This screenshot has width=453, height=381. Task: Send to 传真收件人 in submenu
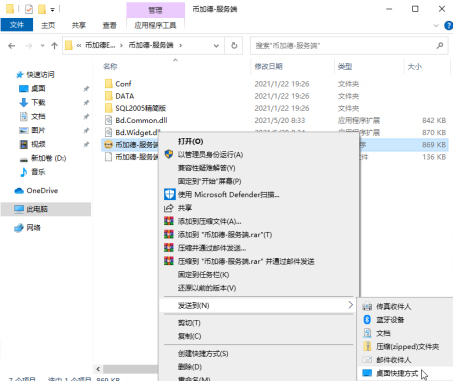click(393, 307)
